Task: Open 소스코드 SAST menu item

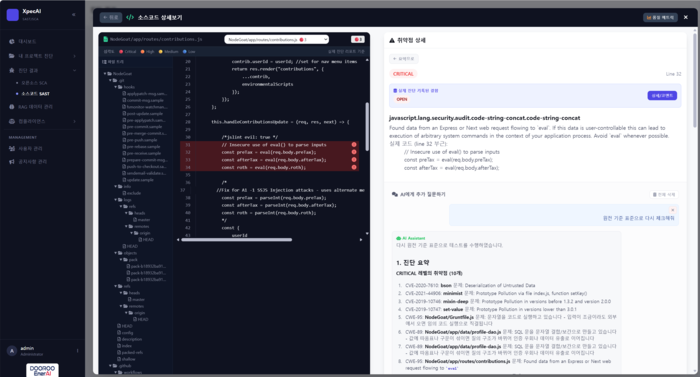Action: 35,94
